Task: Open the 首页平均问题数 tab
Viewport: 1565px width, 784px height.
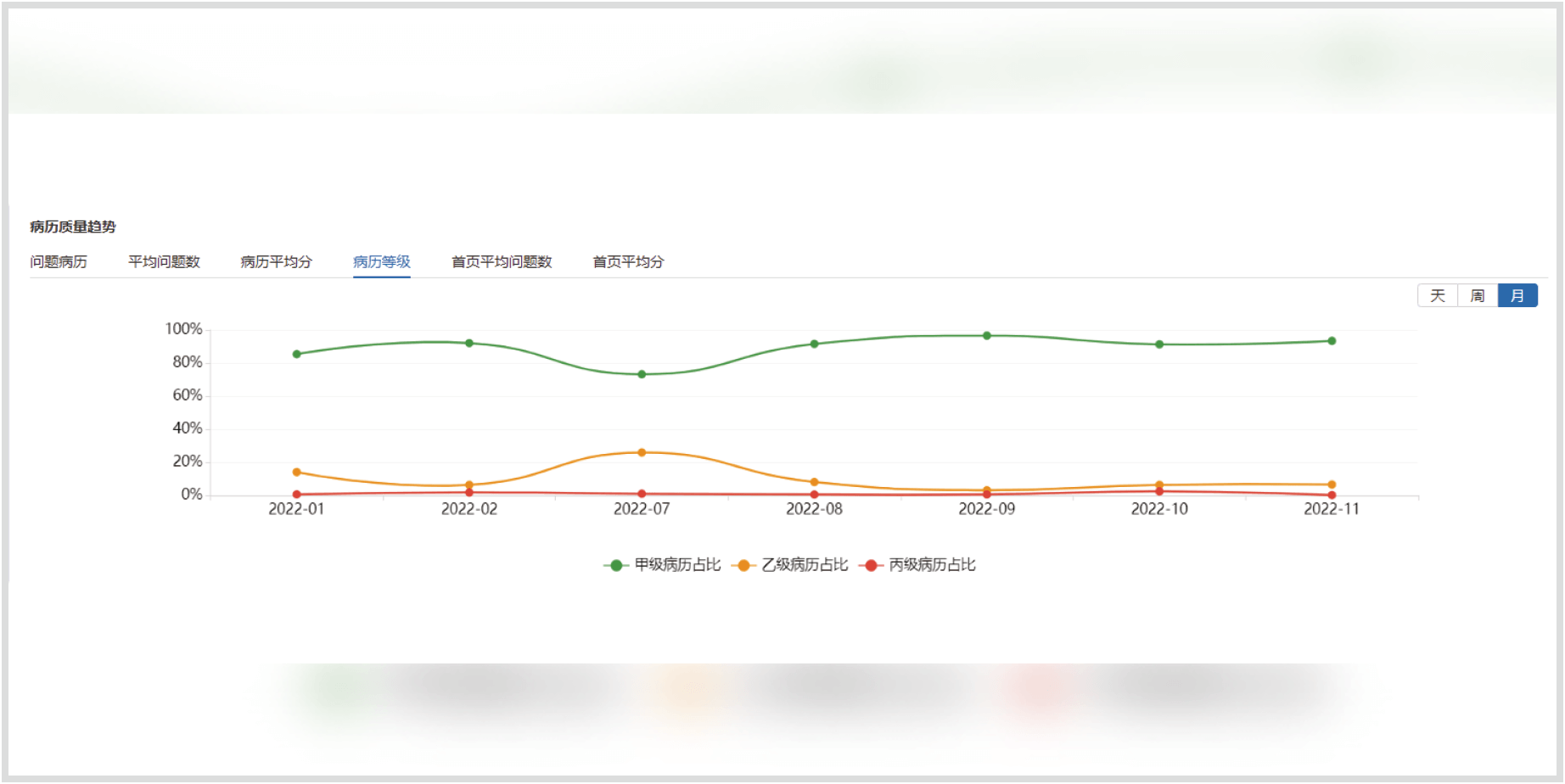Action: coord(502,261)
